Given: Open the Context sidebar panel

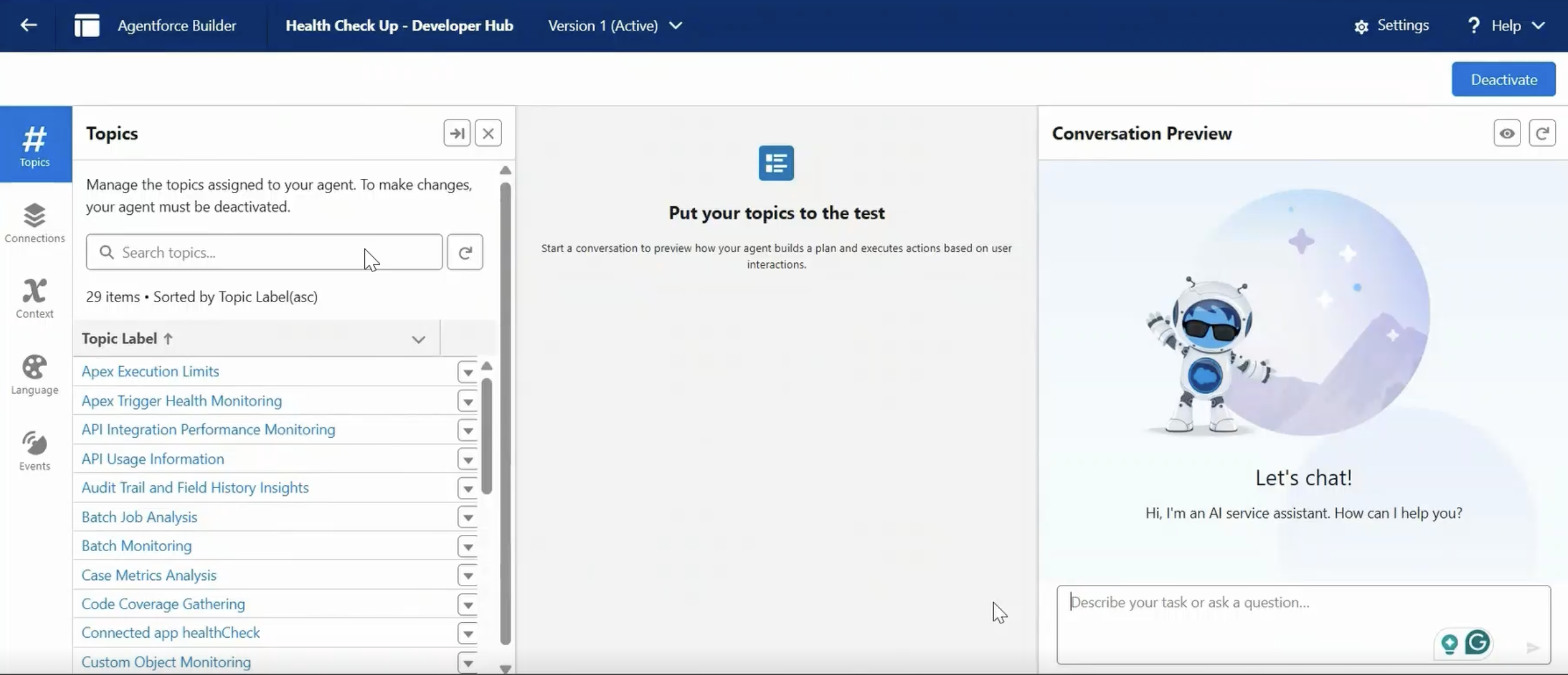Looking at the screenshot, I should point(35,298).
